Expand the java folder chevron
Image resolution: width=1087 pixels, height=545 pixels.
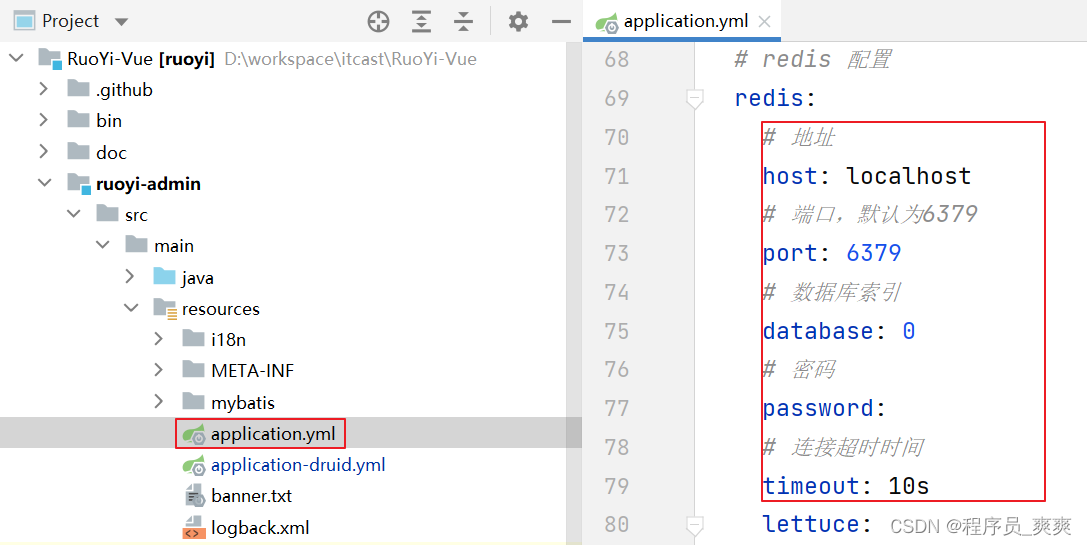pos(130,277)
